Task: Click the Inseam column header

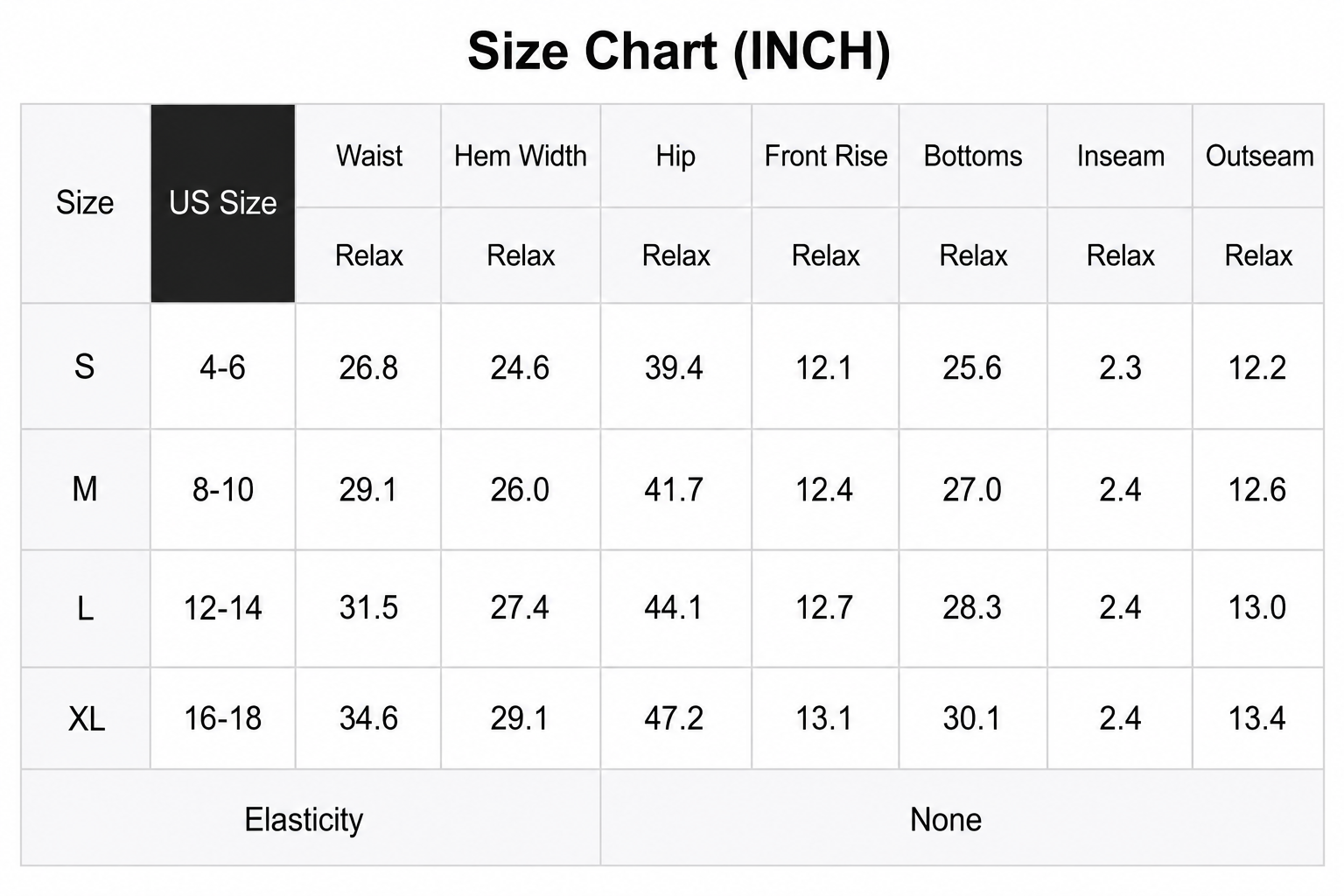Action: pyautogui.click(x=1120, y=156)
